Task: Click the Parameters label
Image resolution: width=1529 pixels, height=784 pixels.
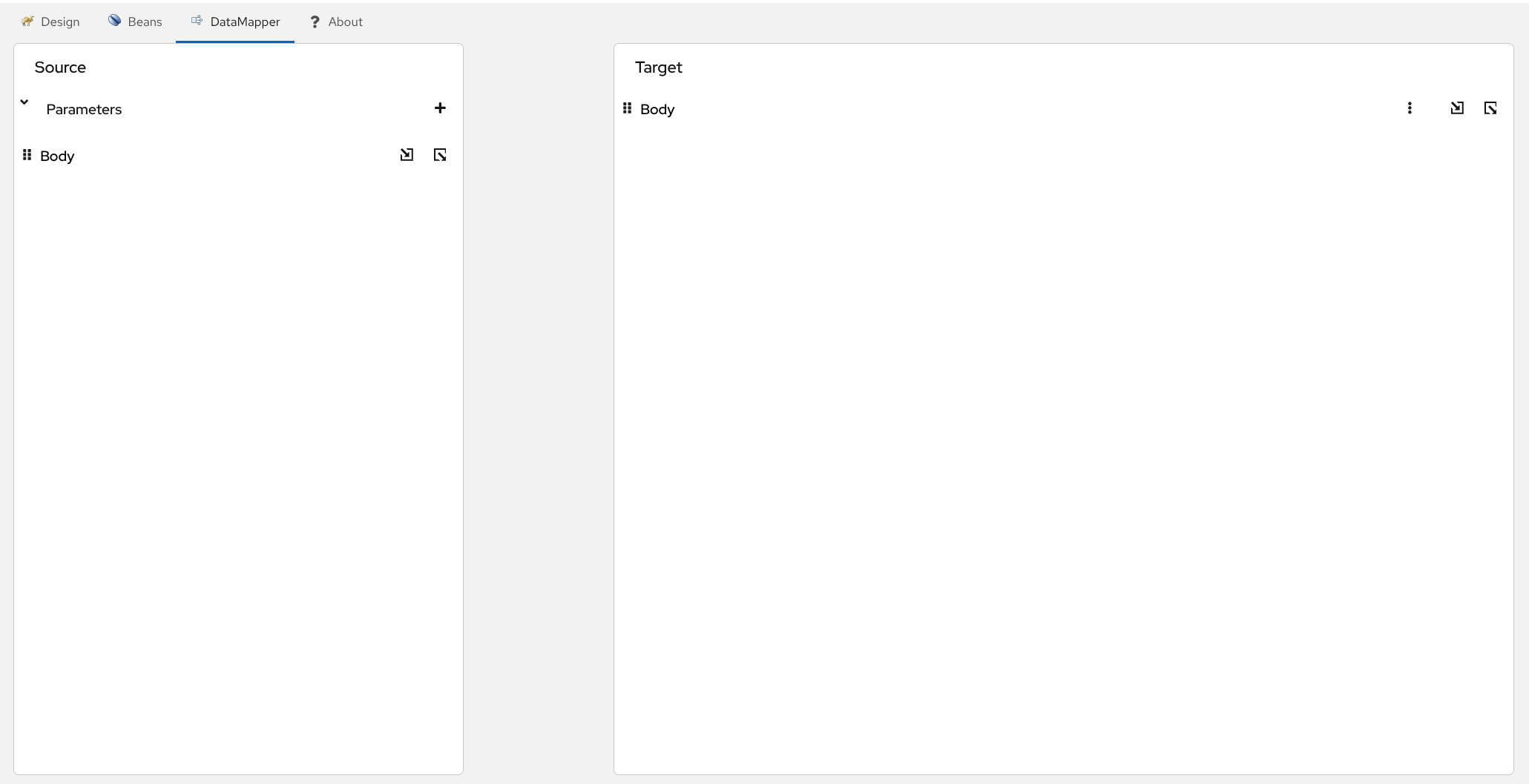Action: (84, 108)
